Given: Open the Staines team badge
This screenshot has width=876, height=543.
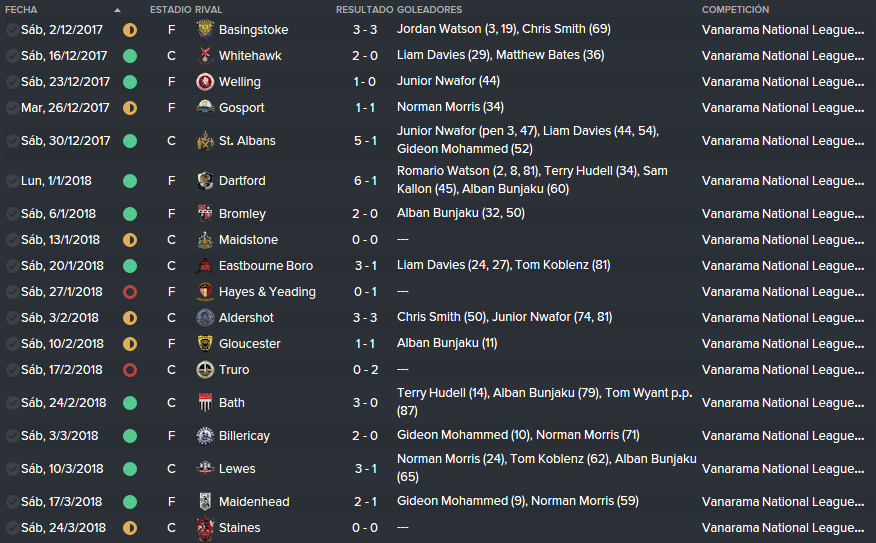Looking at the screenshot, I should [x=205, y=527].
